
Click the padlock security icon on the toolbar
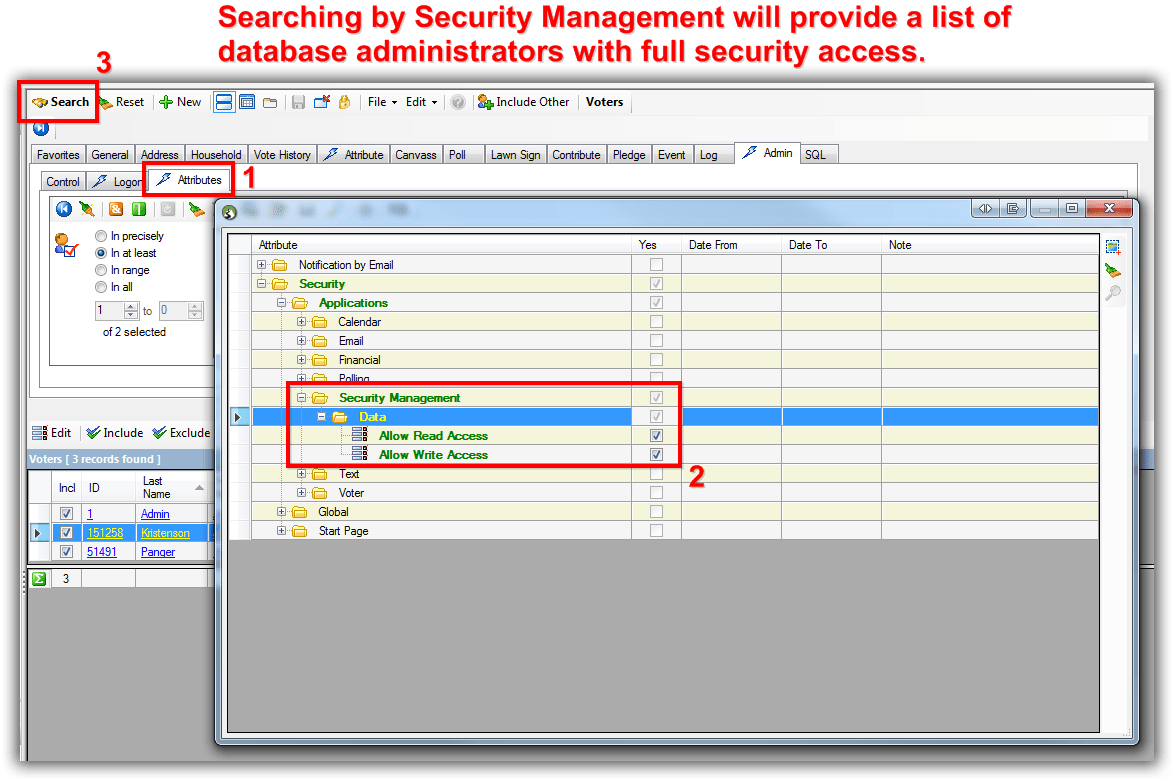pyautogui.click(x=345, y=102)
